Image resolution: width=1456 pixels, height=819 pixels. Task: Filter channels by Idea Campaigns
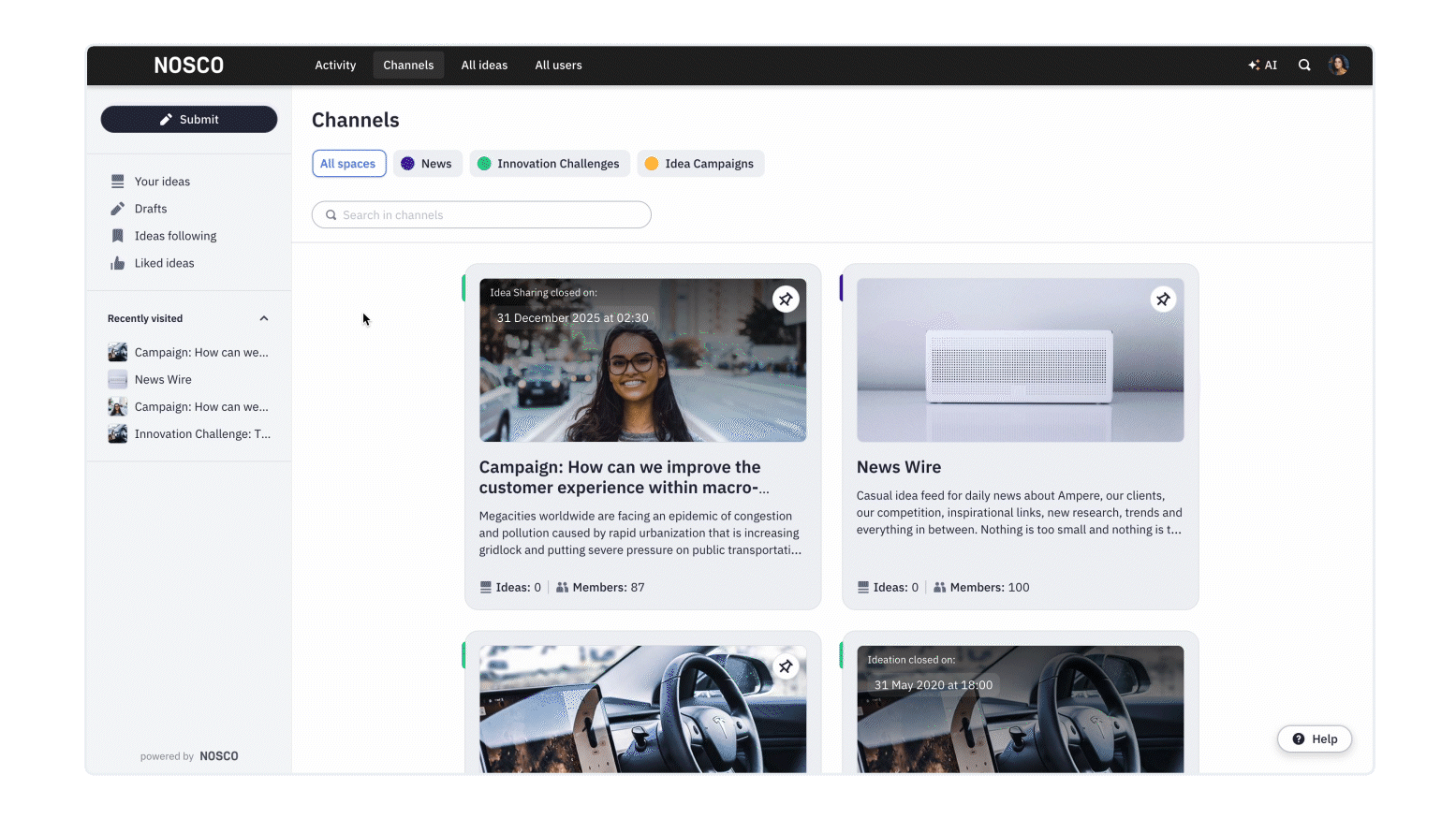(x=700, y=164)
